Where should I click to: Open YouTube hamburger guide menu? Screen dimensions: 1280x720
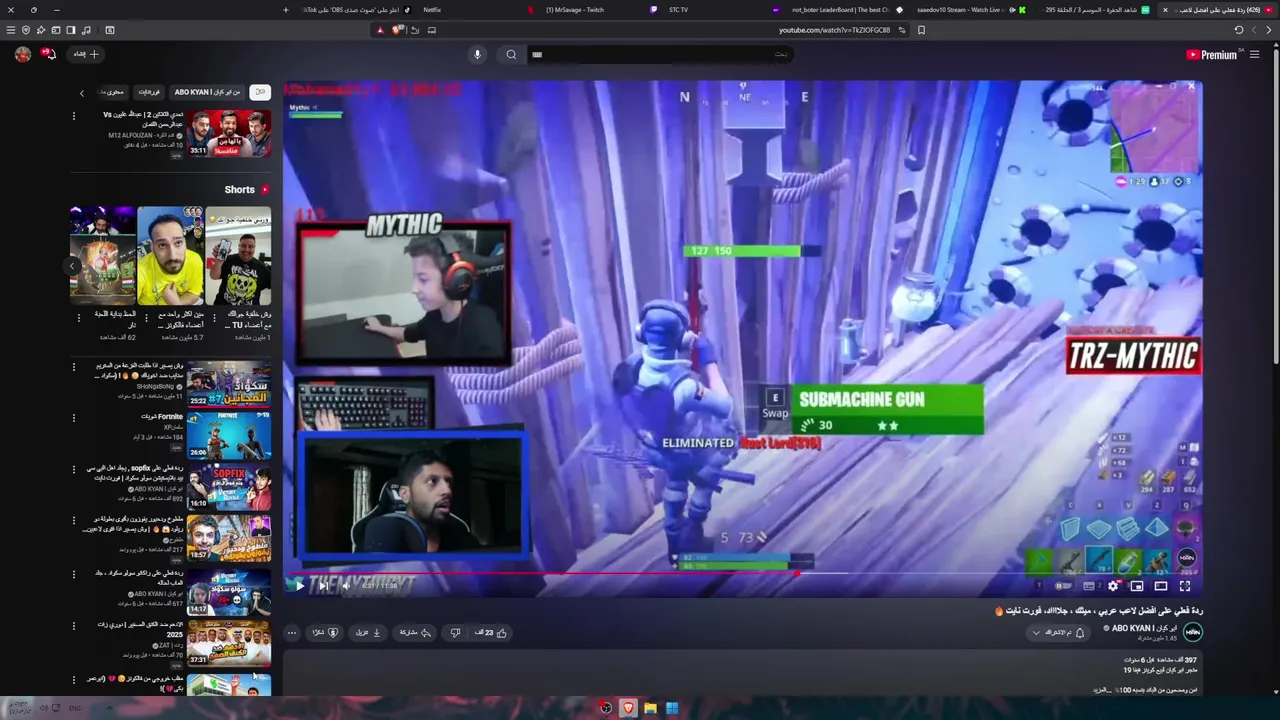1255,55
